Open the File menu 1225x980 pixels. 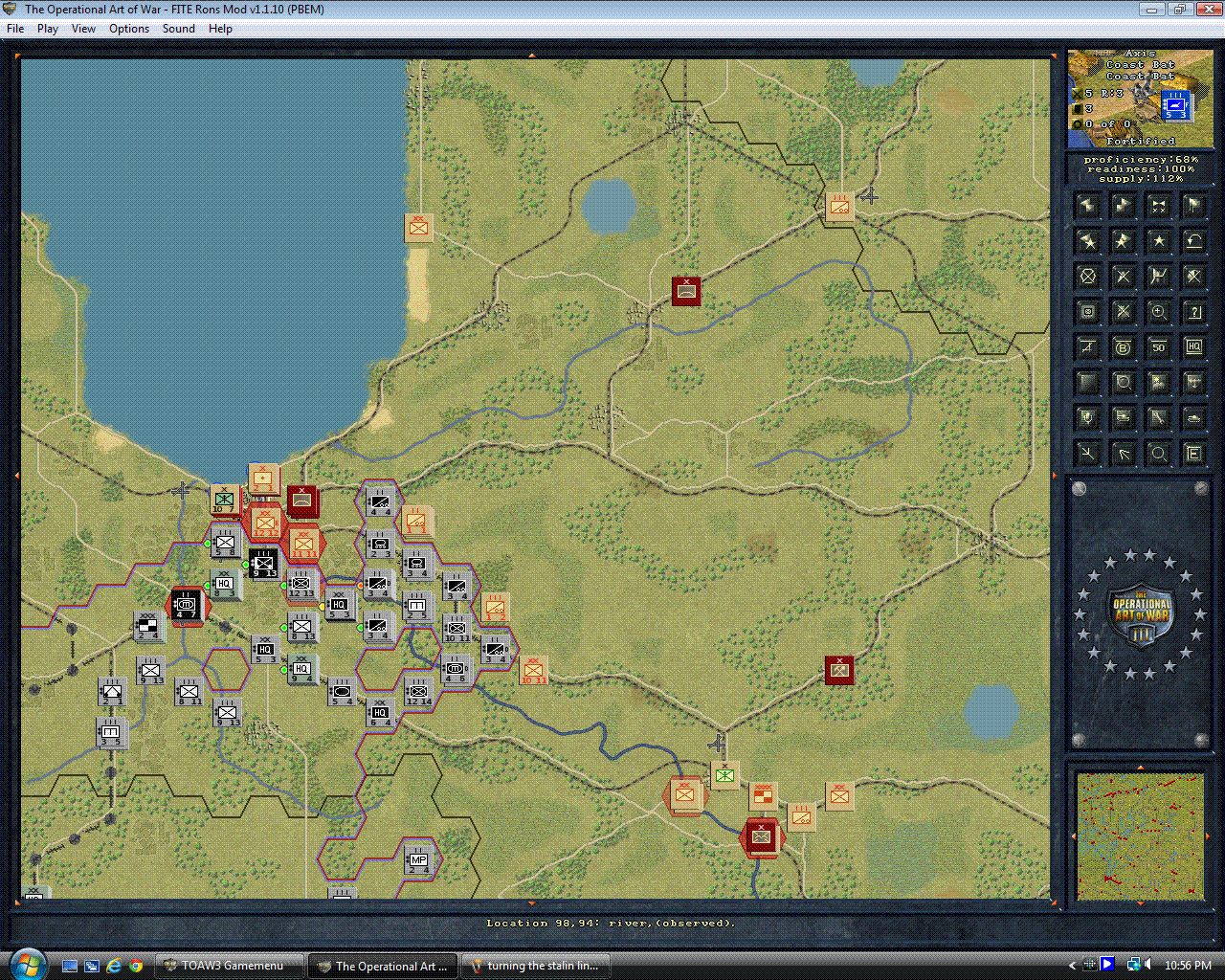(15, 29)
